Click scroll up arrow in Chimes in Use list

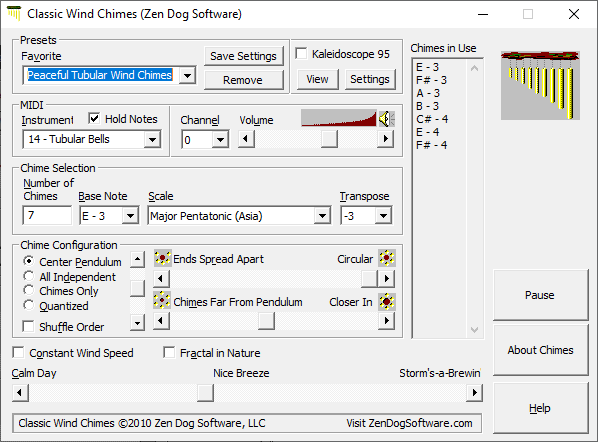474,69
